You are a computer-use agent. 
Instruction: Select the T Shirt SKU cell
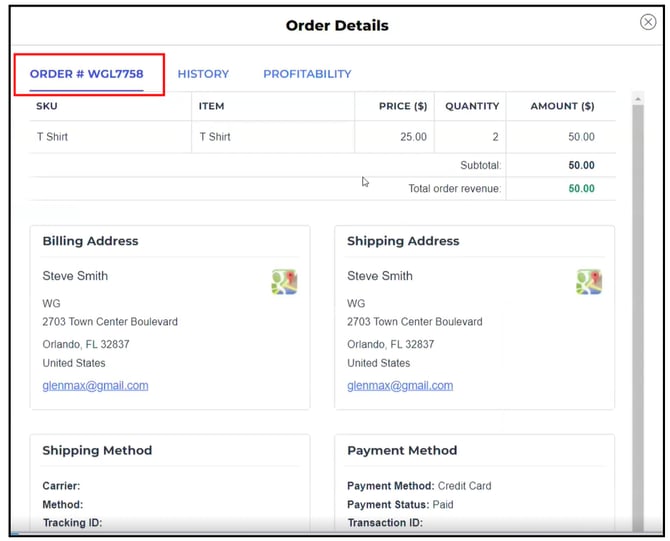point(53,137)
